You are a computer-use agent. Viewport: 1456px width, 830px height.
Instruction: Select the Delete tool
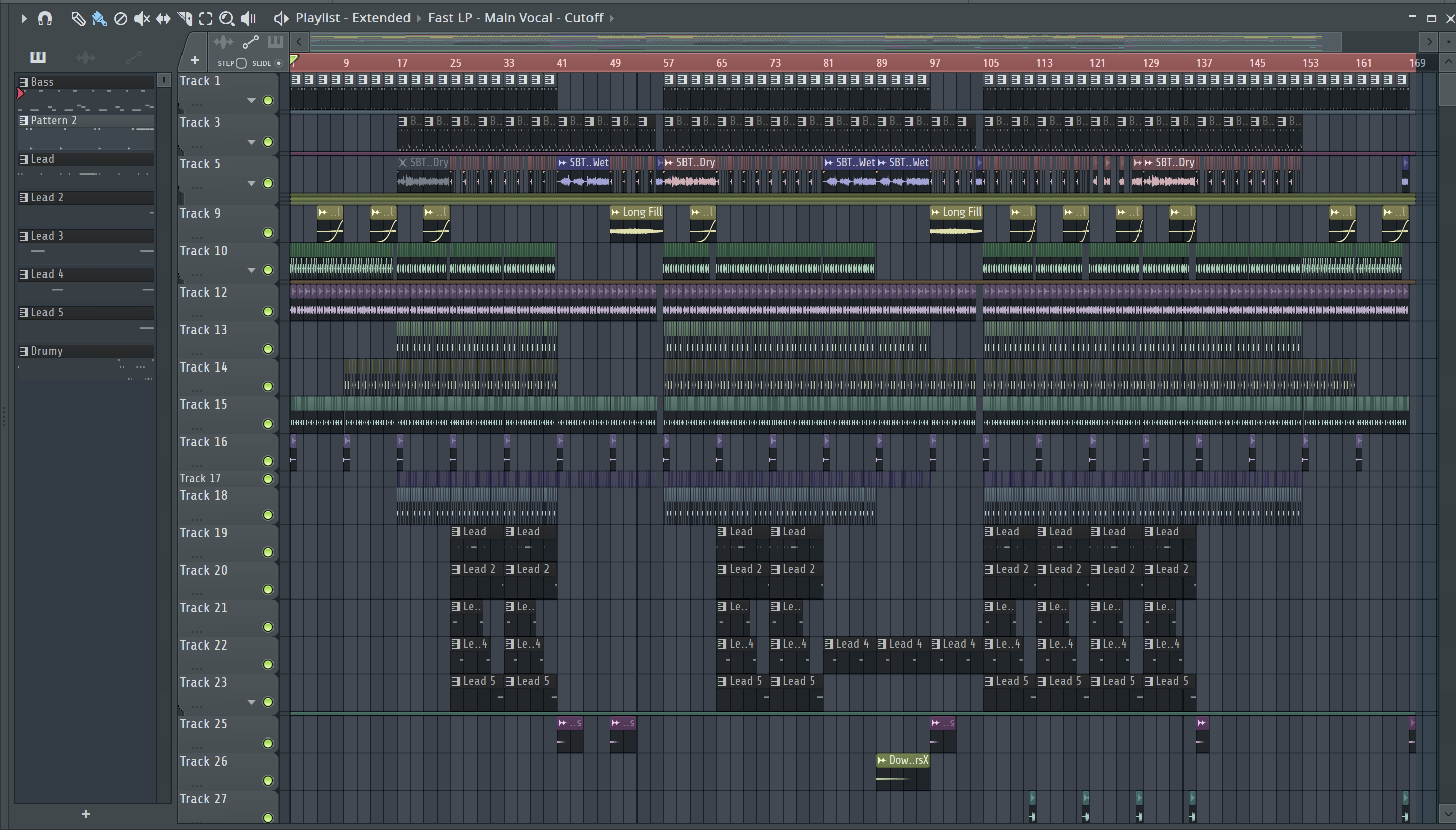pos(120,18)
